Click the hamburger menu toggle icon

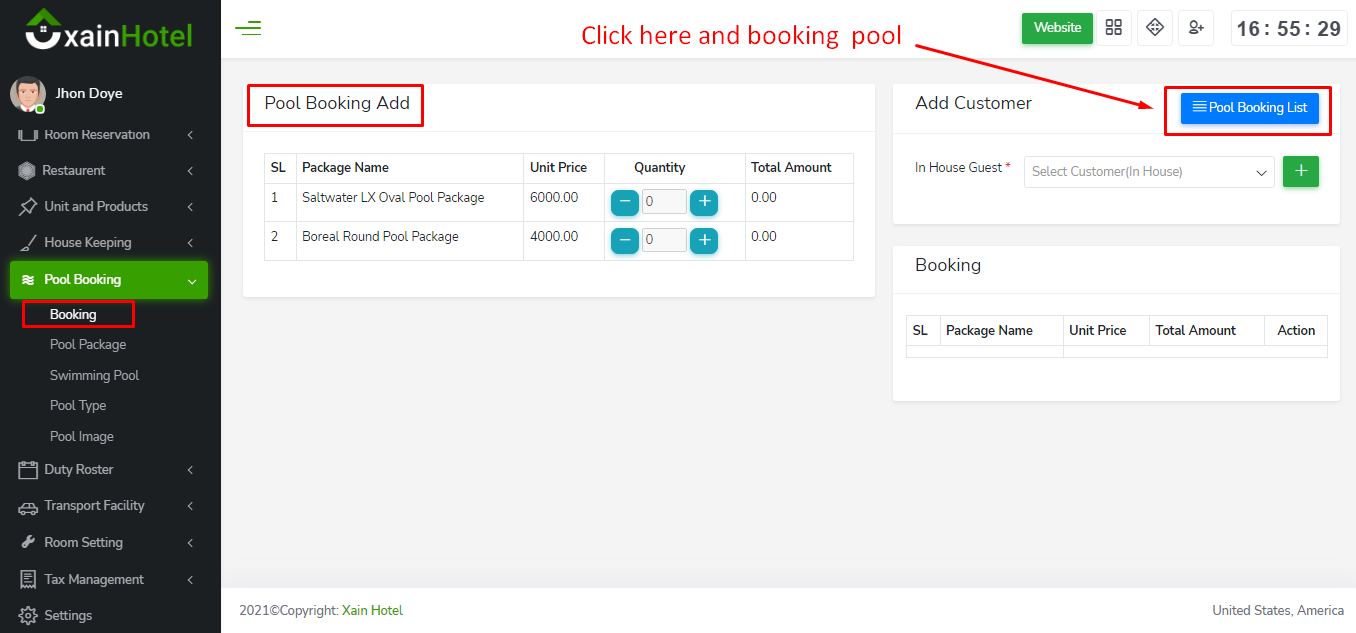[x=248, y=28]
